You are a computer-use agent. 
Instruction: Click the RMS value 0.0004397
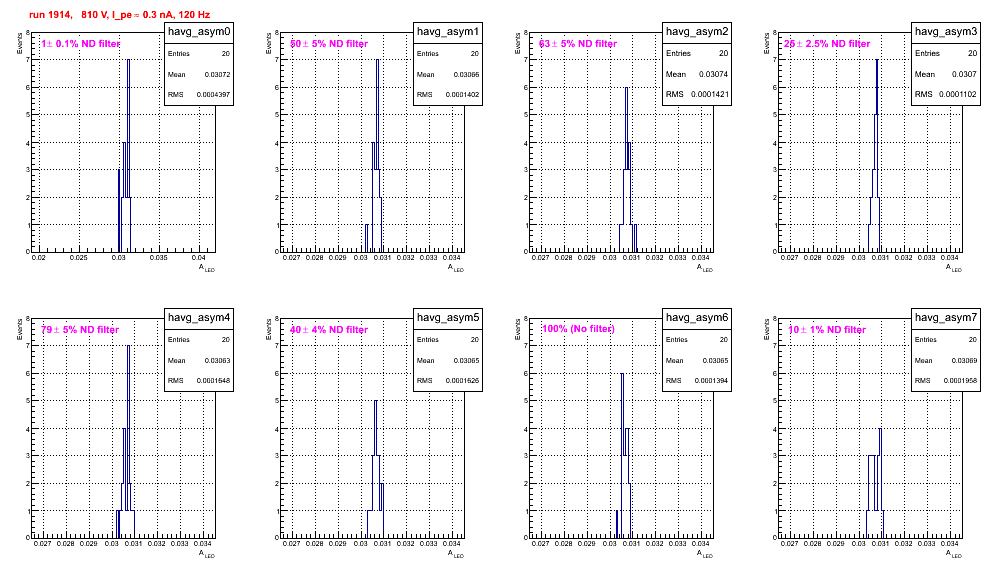[213, 95]
